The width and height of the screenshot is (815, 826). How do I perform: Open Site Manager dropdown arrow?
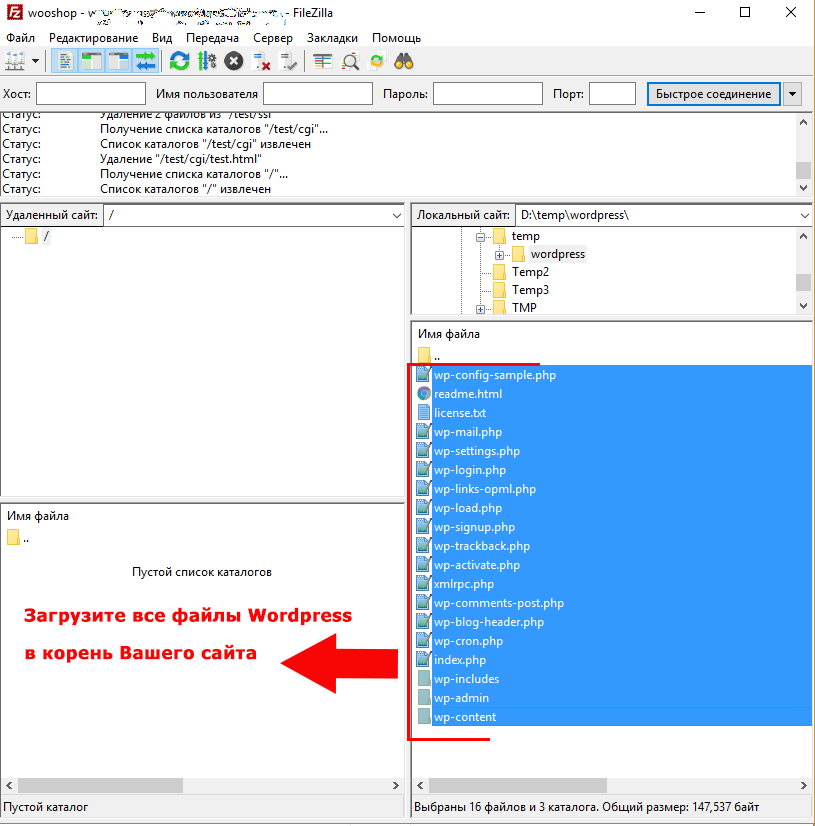click(x=35, y=62)
